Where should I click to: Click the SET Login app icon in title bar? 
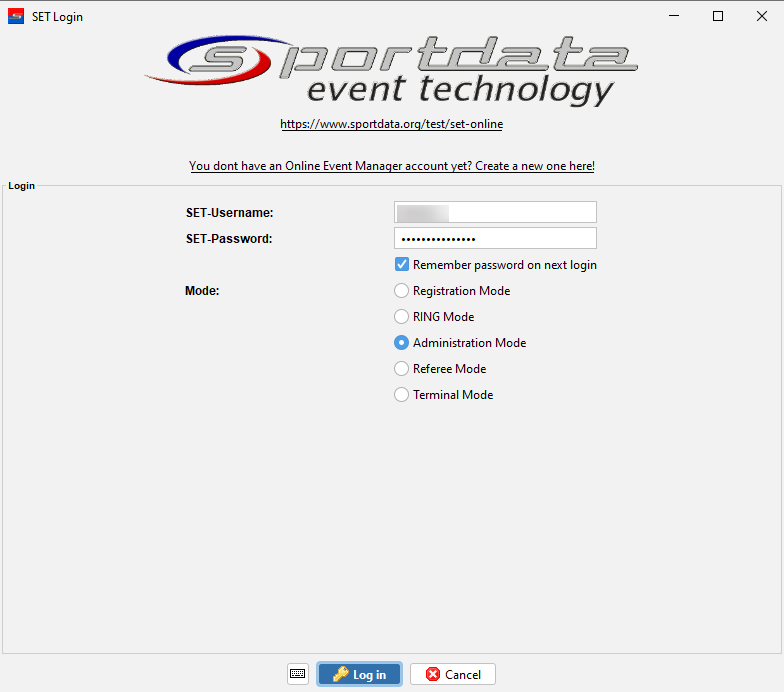tap(16, 16)
